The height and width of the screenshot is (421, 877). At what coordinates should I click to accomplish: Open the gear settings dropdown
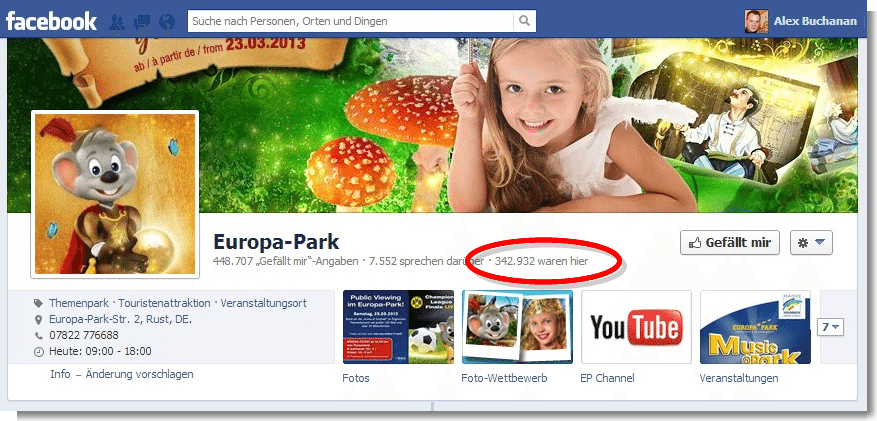click(x=811, y=243)
